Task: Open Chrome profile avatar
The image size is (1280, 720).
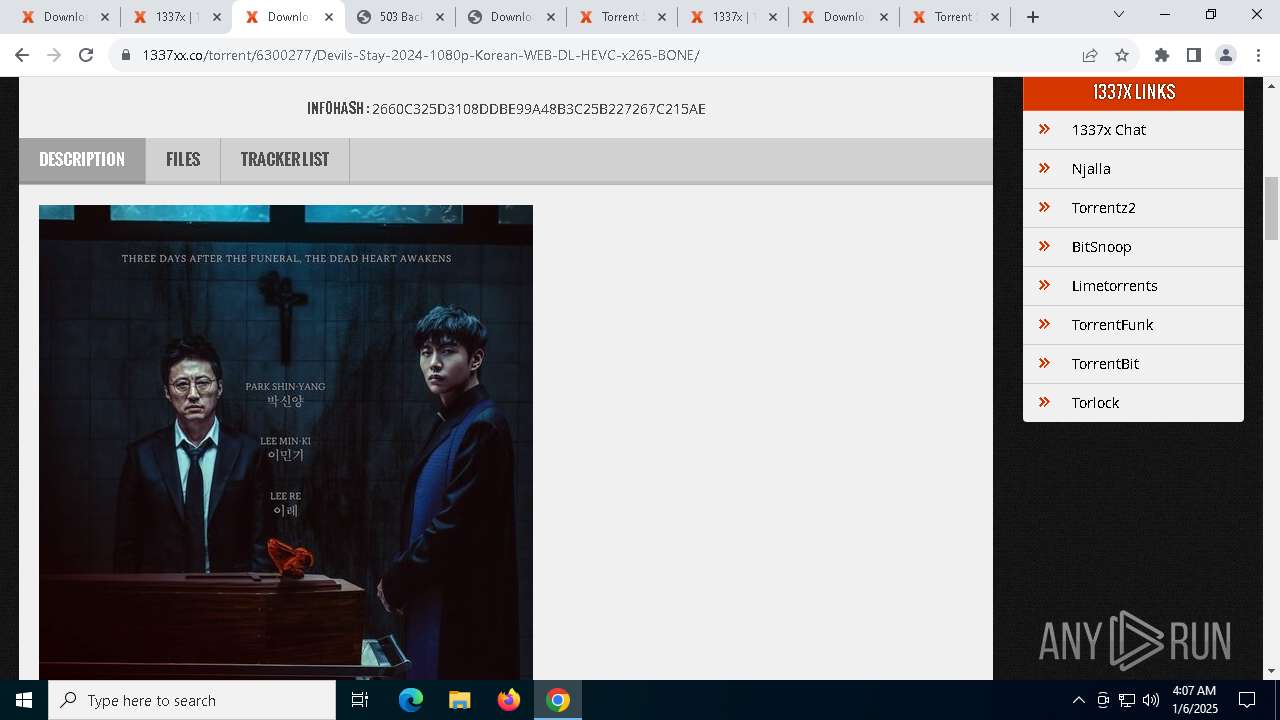Action: pos(1225,55)
